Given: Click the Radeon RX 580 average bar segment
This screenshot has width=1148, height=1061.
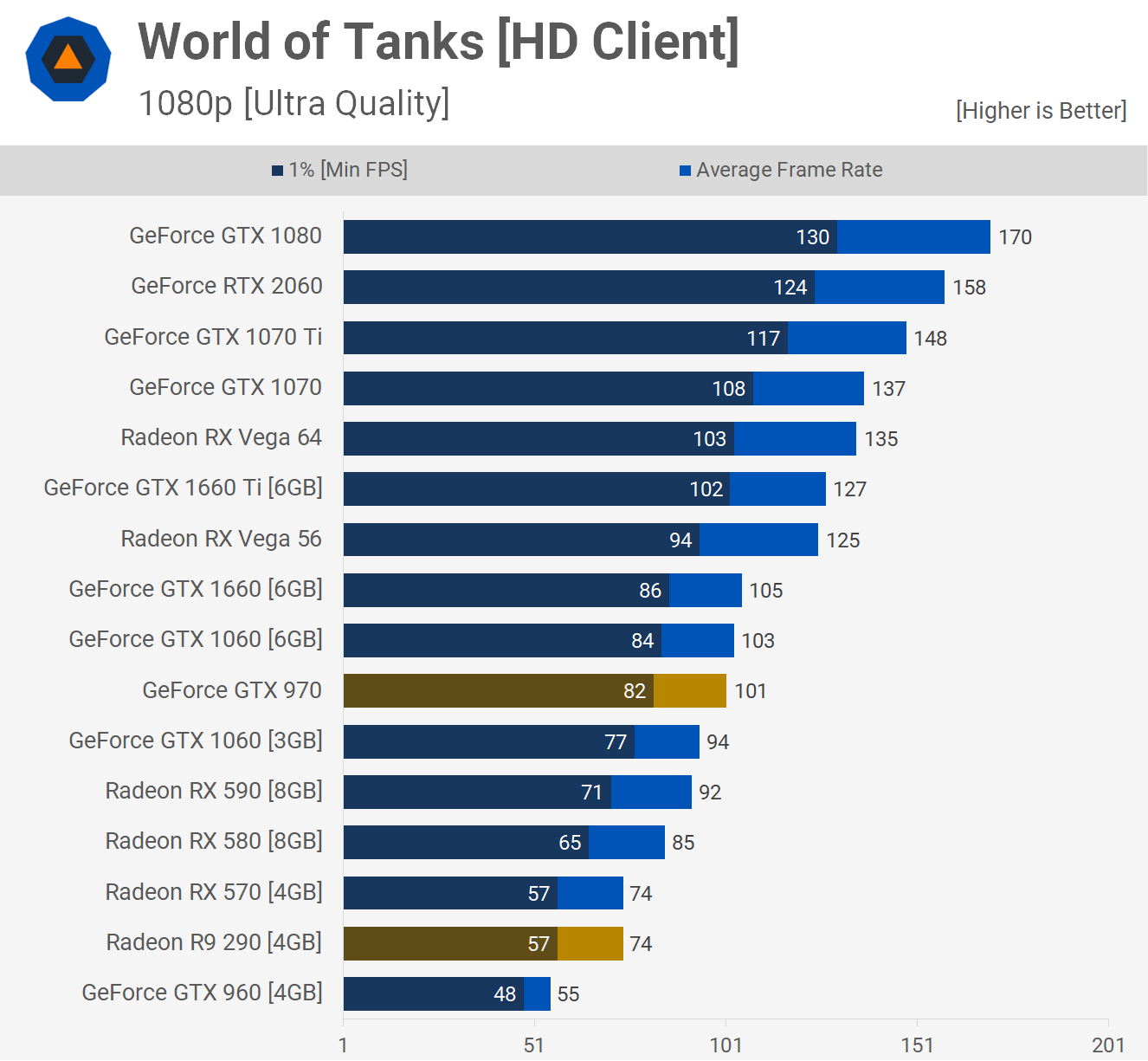Looking at the screenshot, I should click(x=626, y=842).
